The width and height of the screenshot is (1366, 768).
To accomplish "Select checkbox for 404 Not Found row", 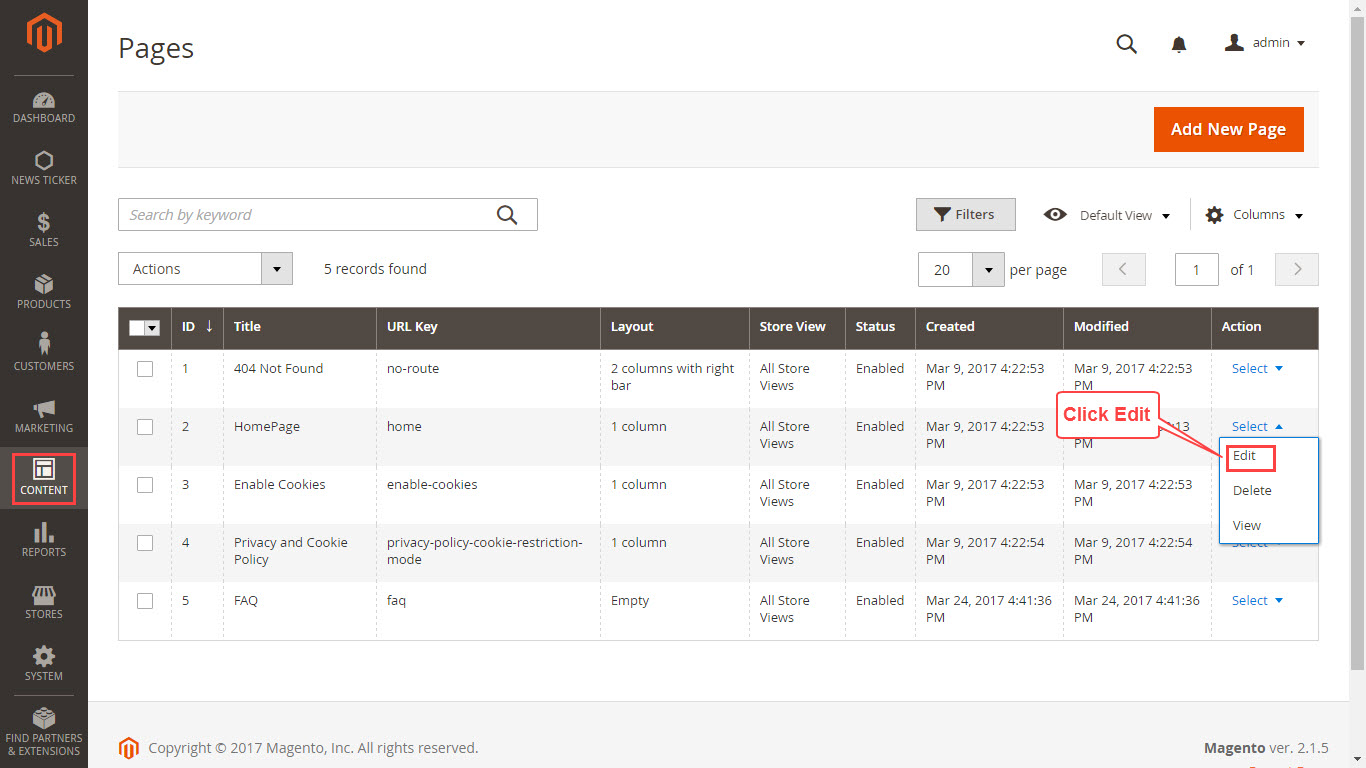I will click(145, 369).
